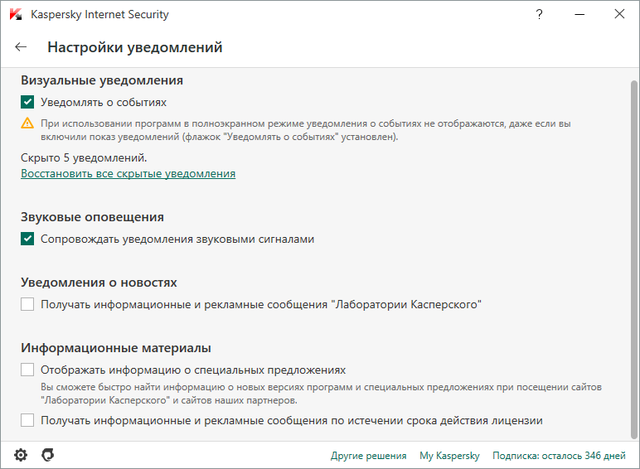The image size is (640, 469).
Task: Click the fullscreen-mode warning text starting 'При использовании программ'
Action: (x=305, y=130)
